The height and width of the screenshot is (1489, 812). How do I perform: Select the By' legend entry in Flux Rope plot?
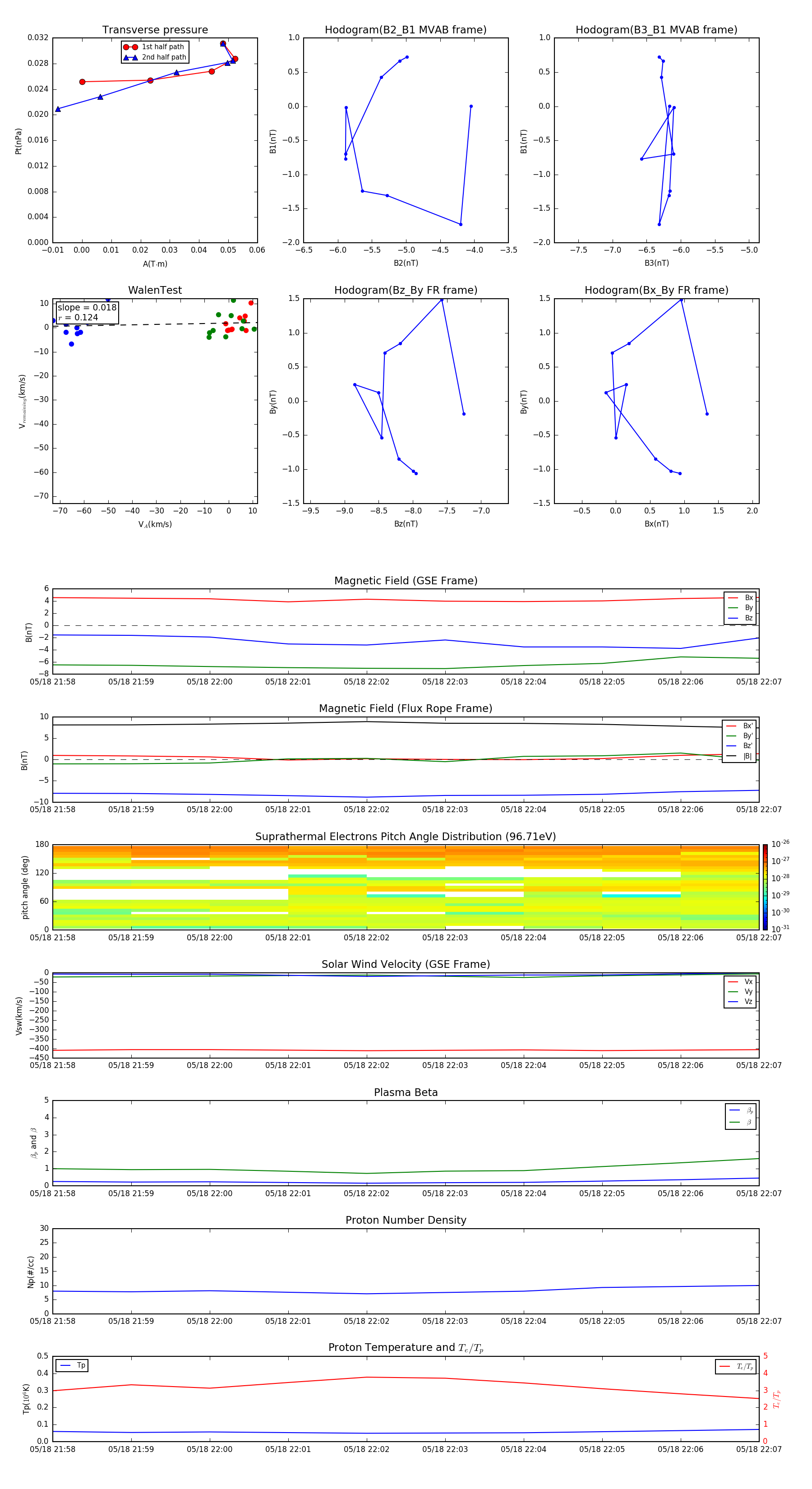tap(740, 736)
